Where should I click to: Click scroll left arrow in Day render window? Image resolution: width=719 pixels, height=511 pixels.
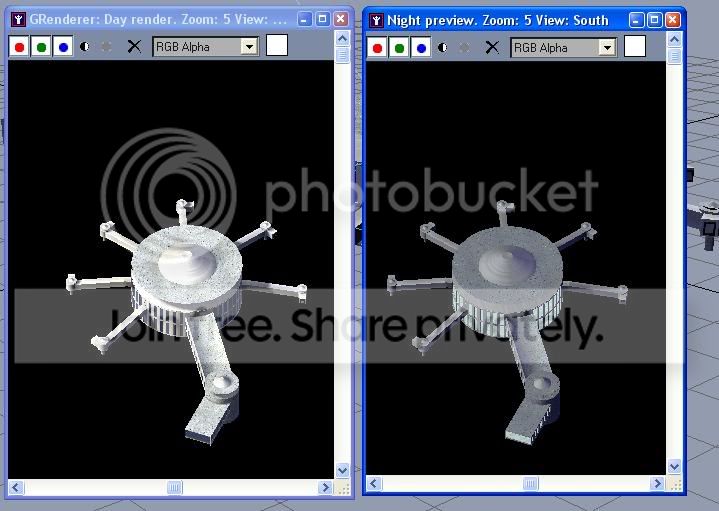tap(16, 487)
